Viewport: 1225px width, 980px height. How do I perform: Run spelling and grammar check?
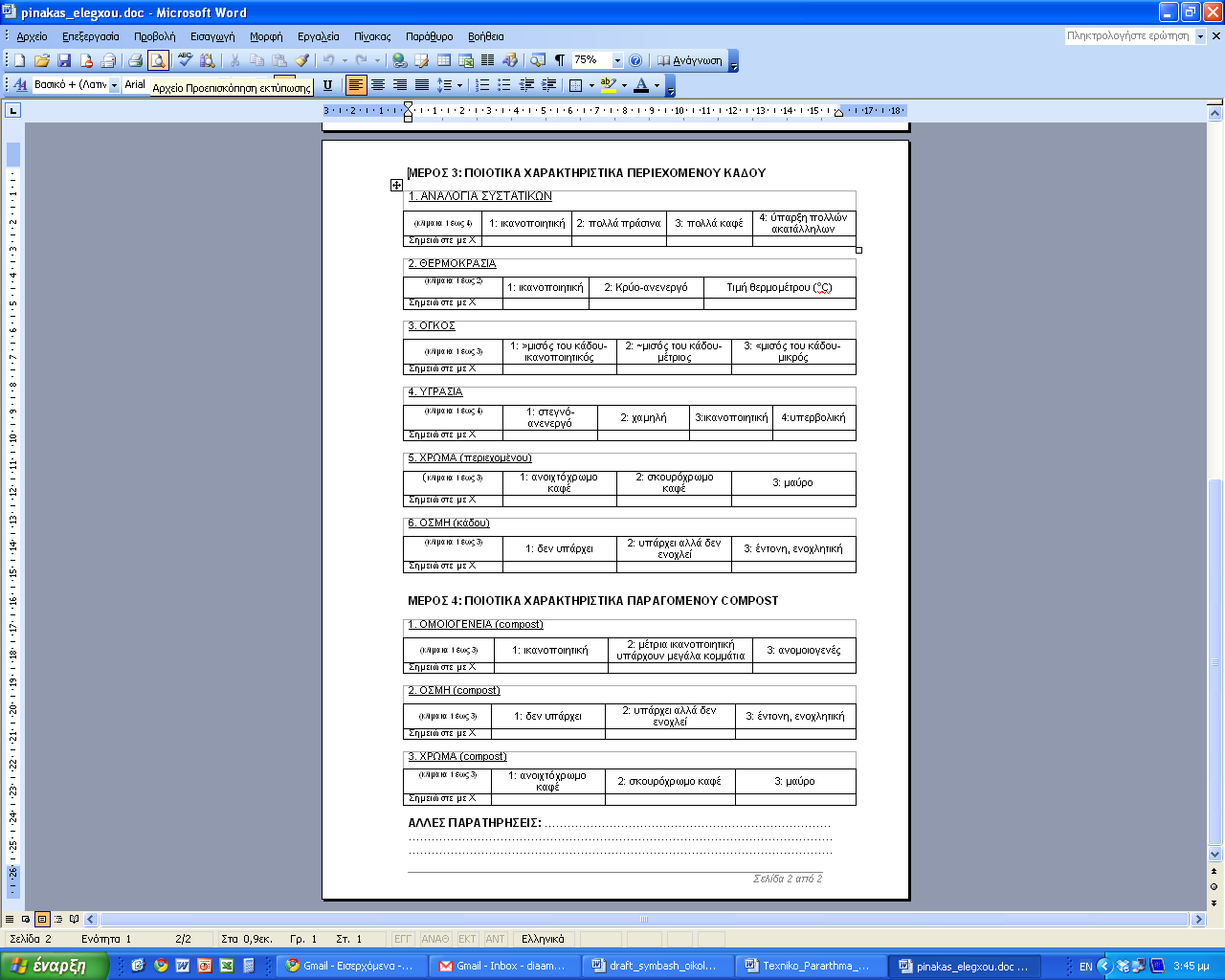(x=185, y=60)
